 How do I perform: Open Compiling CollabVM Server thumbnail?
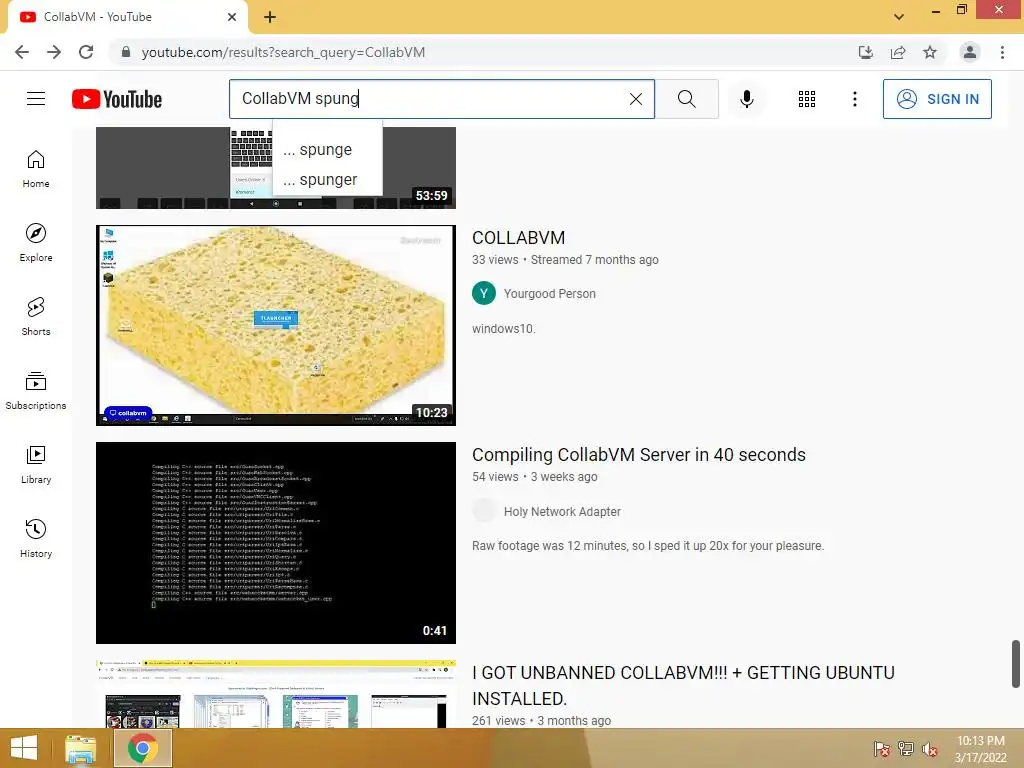point(276,543)
